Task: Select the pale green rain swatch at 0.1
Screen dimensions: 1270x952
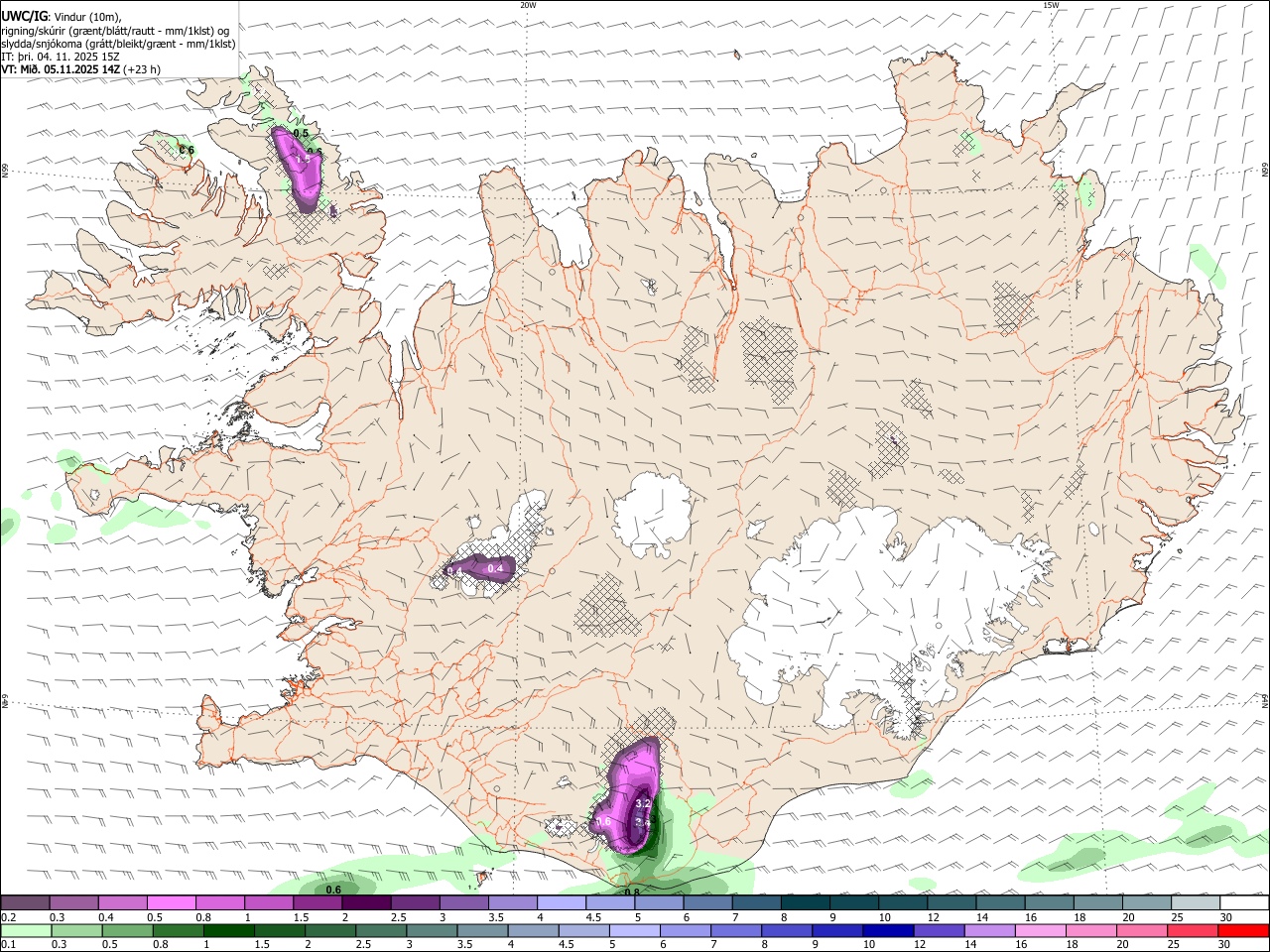Action: point(25,930)
